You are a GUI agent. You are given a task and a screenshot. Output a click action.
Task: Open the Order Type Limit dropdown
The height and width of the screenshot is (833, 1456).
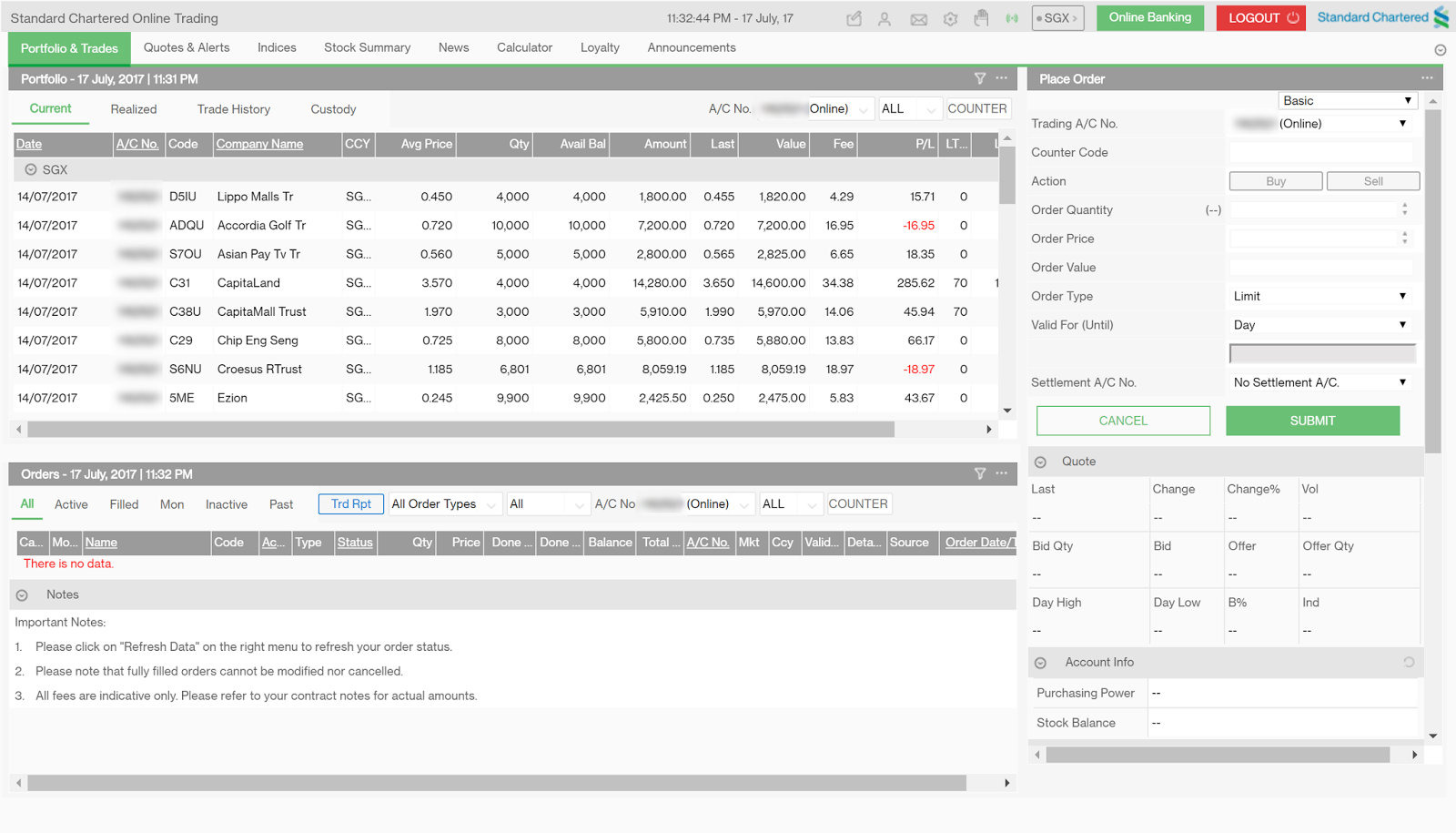pyautogui.click(x=1320, y=296)
